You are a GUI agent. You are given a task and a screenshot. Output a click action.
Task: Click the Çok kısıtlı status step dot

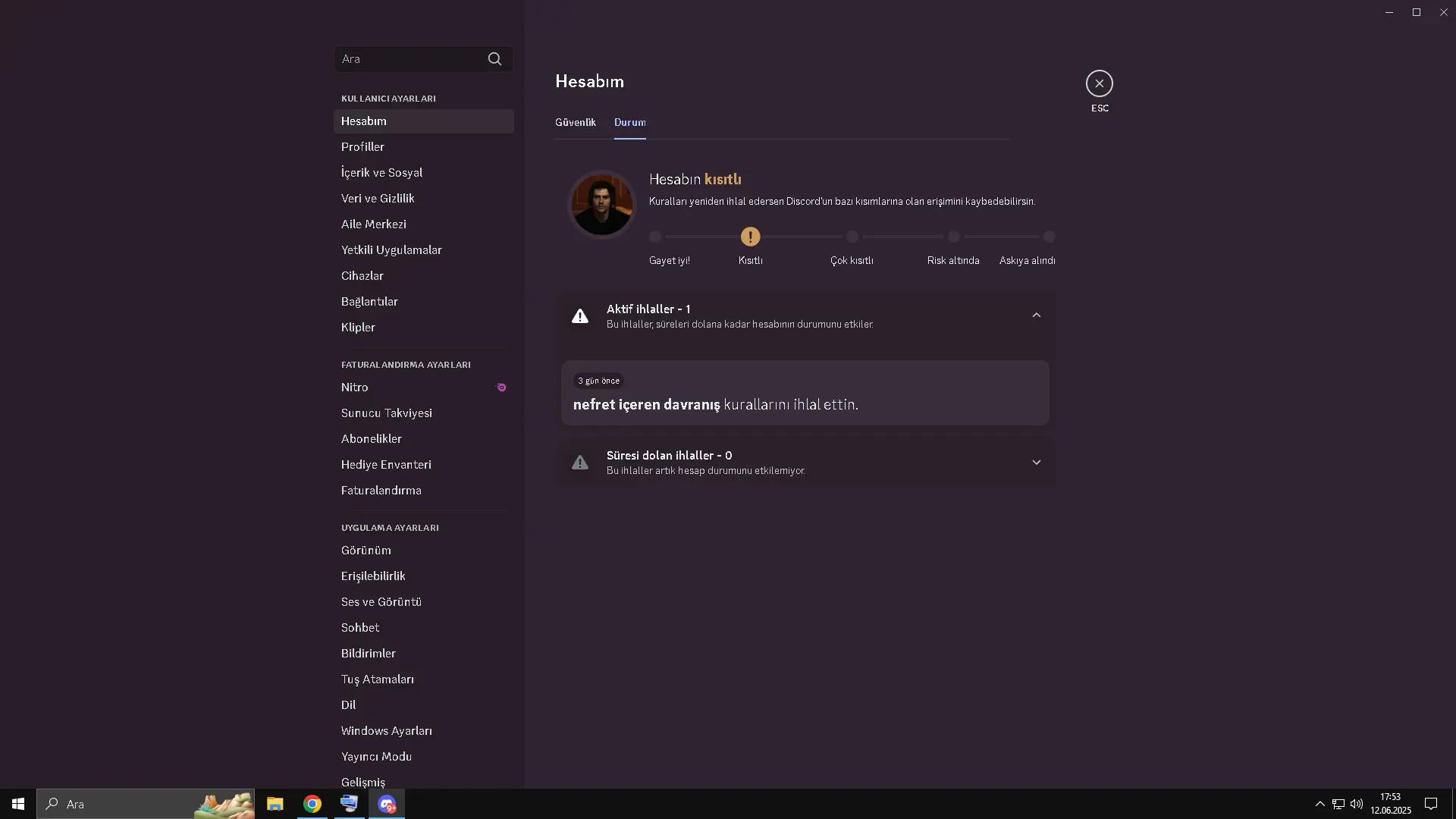[852, 237]
